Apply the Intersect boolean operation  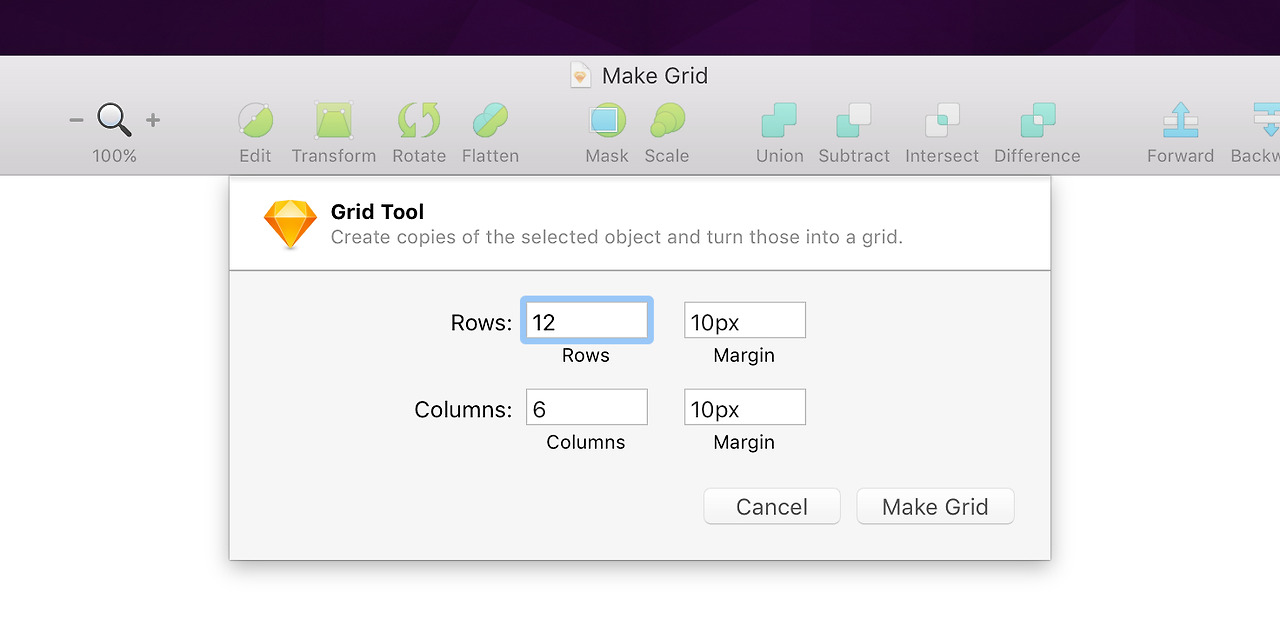click(x=942, y=120)
